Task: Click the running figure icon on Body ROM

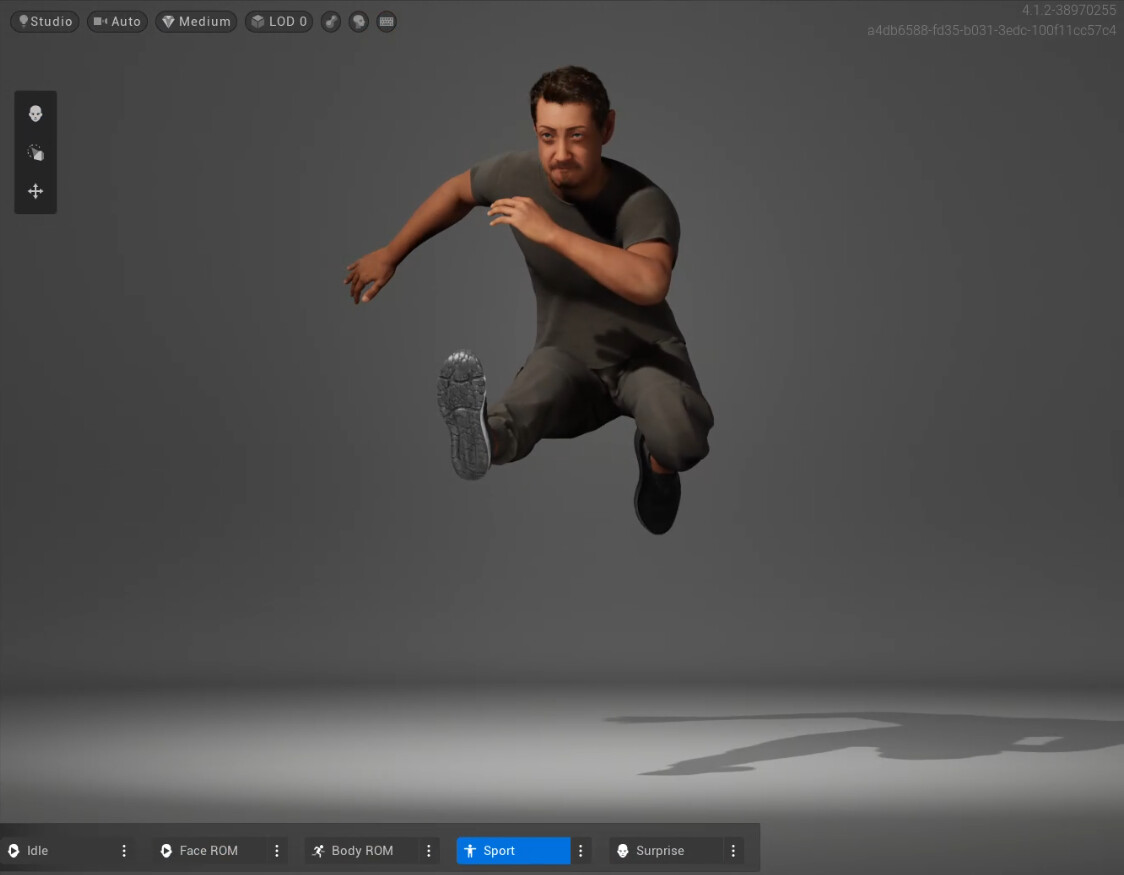Action: point(318,850)
